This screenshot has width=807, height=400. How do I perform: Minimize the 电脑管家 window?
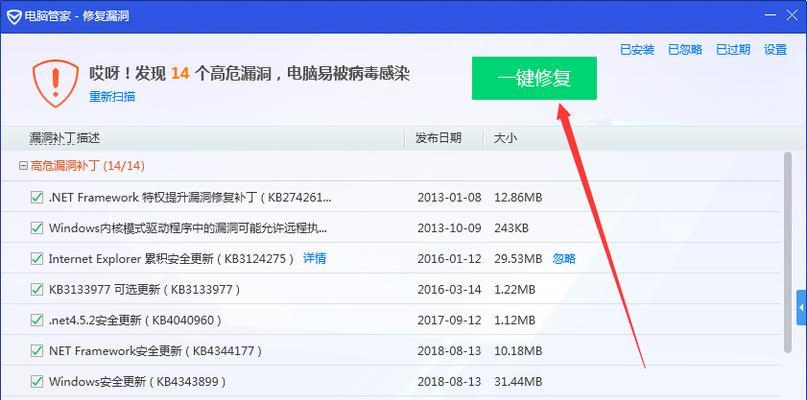click(770, 15)
